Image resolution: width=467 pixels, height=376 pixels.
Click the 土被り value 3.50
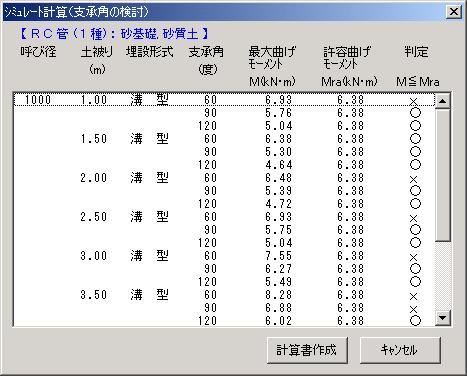click(94, 295)
